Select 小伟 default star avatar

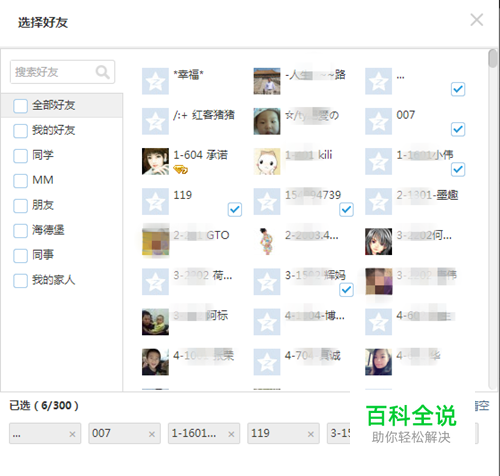[378, 161]
